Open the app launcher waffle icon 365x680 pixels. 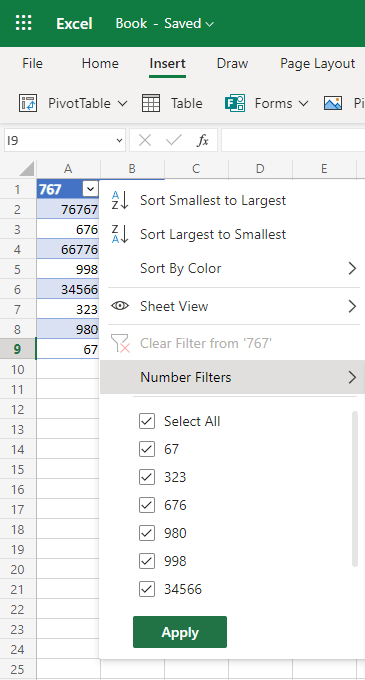click(23, 23)
